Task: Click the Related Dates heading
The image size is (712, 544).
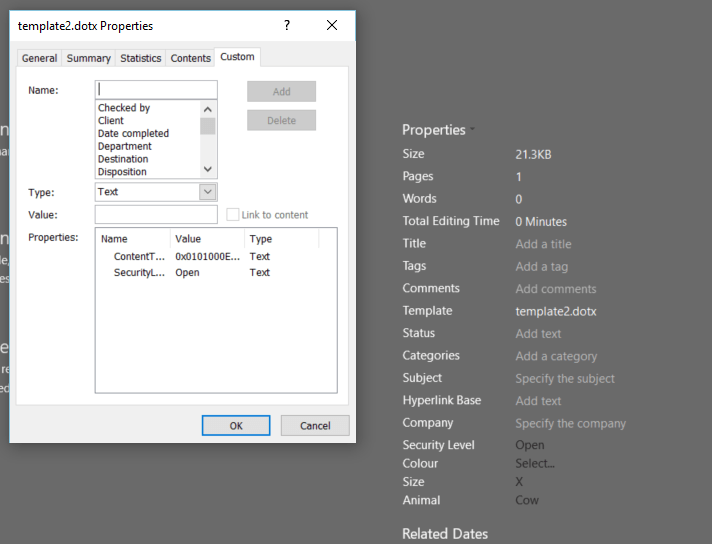Action: pos(445,534)
